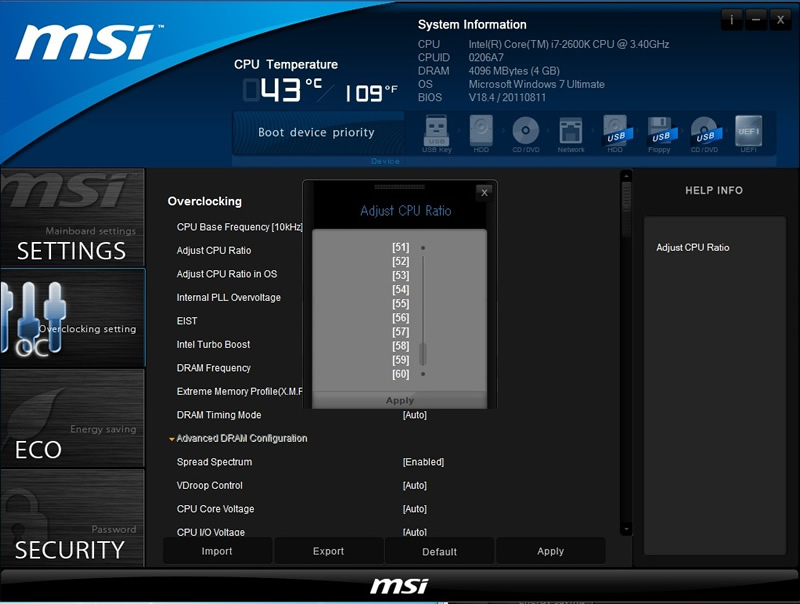Select ratio value [51] in the list
This screenshot has width=800, height=604.
401,247
